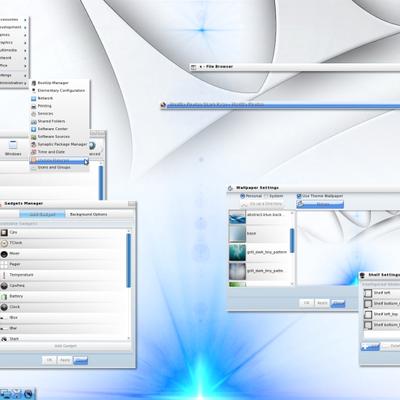Select the Clock gadget icon
This screenshot has height=400, width=400.
point(4,307)
